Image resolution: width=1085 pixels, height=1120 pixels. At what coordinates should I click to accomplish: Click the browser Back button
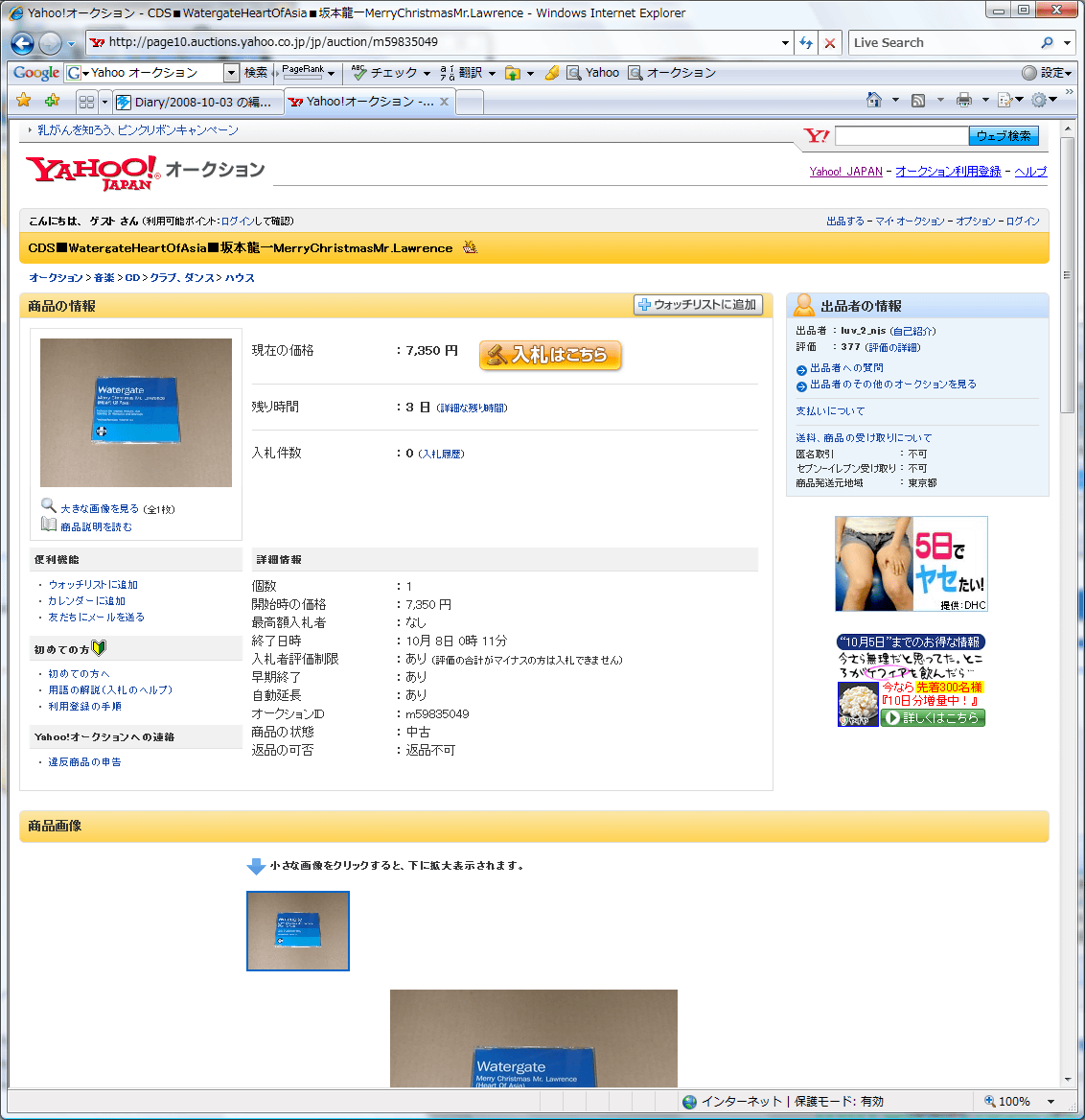click(23, 43)
